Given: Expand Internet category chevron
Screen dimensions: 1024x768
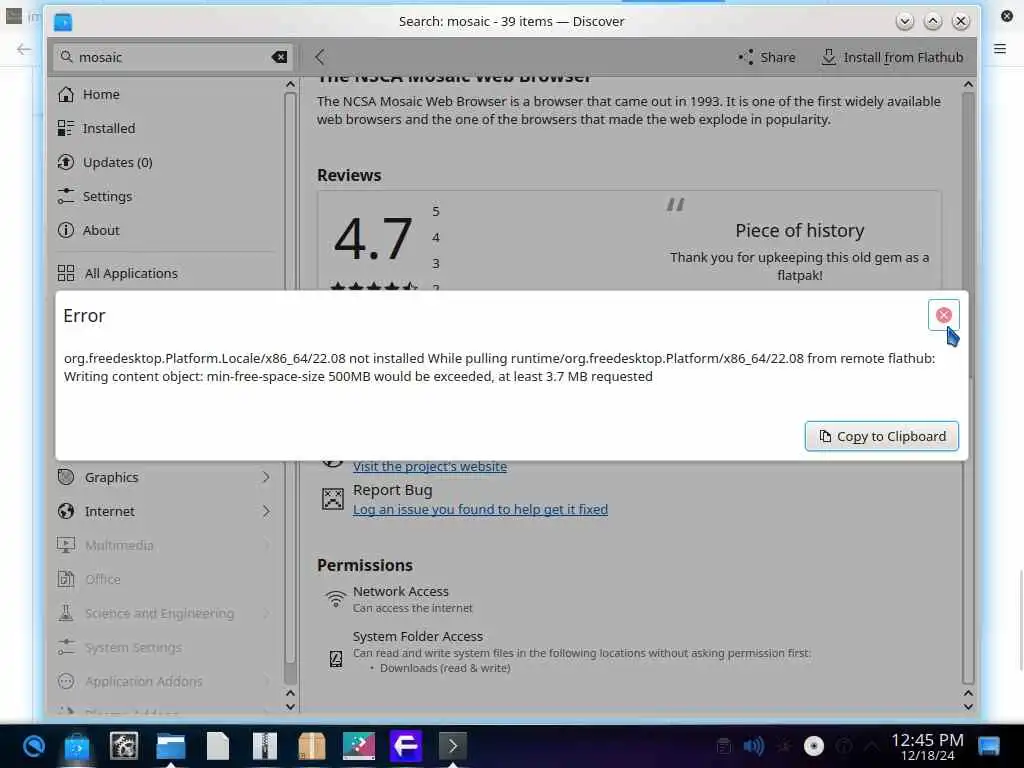Looking at the screenshot, I should click(x=266, y=511).
